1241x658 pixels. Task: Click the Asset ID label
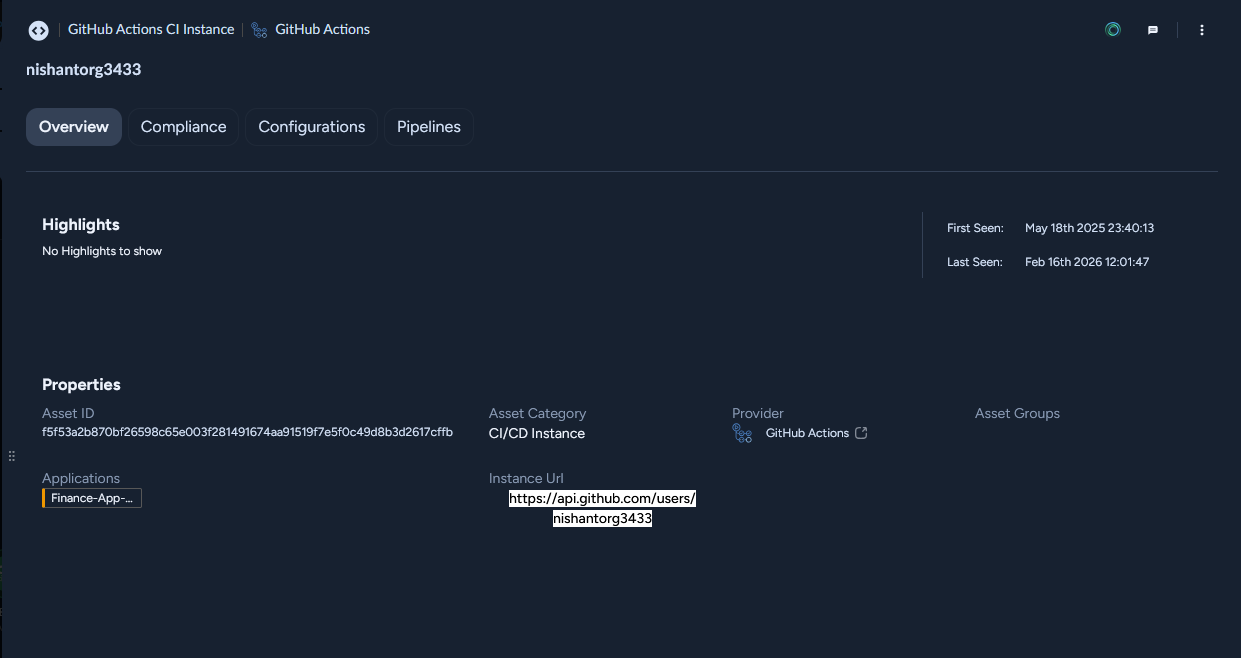(68, 413)
